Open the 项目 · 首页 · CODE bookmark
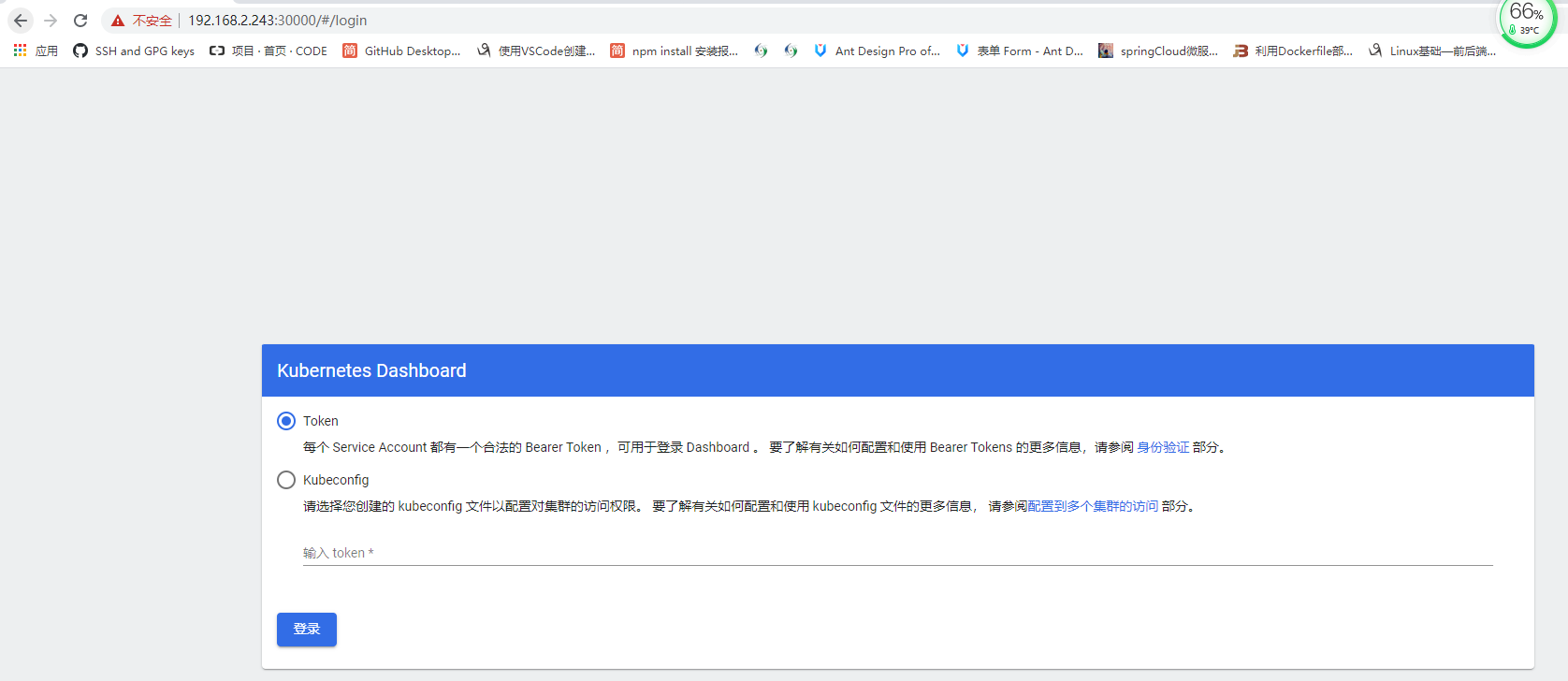The height and width of the screenshot is (681, 1568). click(269, 51)
